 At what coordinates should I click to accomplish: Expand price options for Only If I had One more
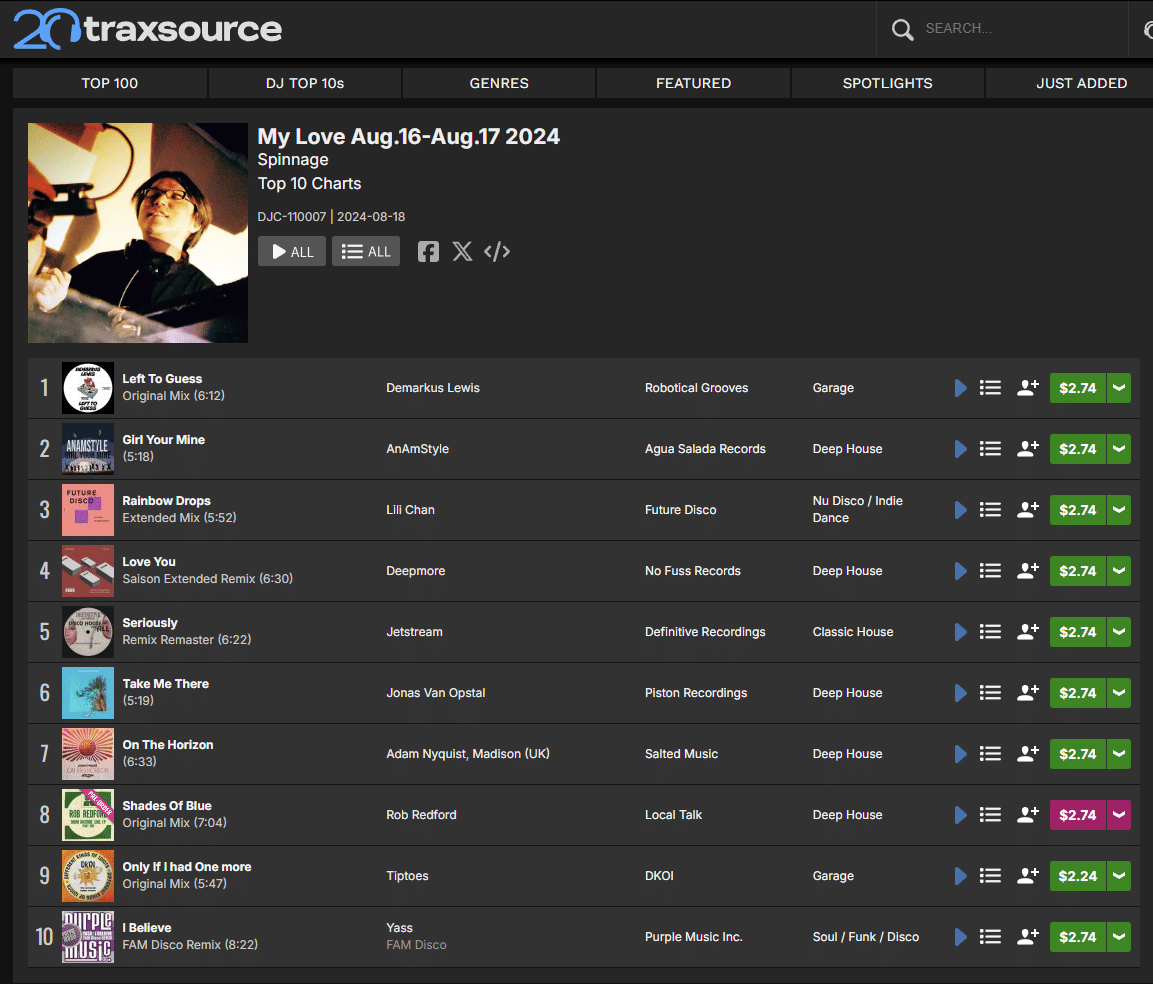pyautogui.click(x=1119, y=876)
